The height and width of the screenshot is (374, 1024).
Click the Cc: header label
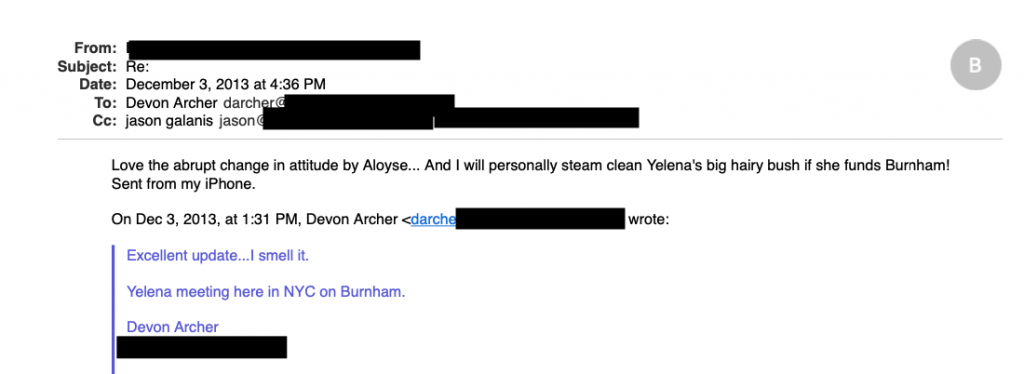[105, 120]
